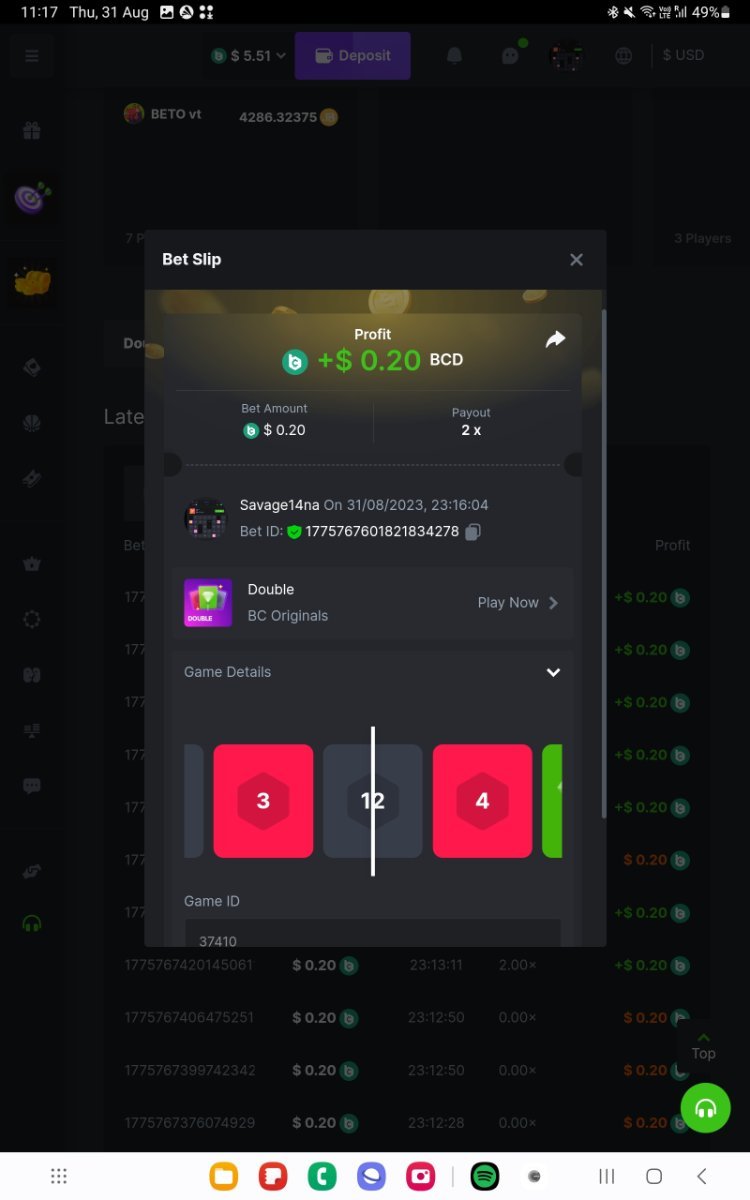Viewport: 750px width, 1200px height.
Task: Click the red tile numbered 4
Action: tap(482, 801)
